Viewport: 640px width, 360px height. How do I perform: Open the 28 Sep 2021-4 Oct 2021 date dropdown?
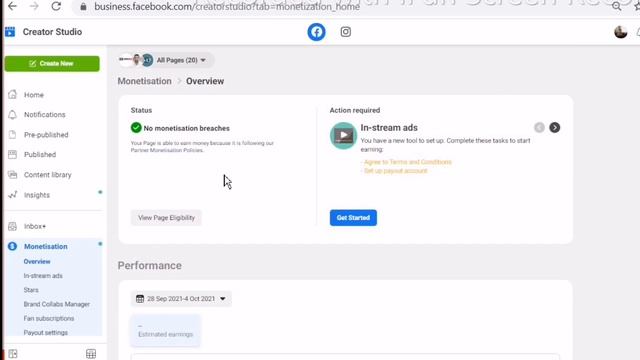click(x=181, y=299)
